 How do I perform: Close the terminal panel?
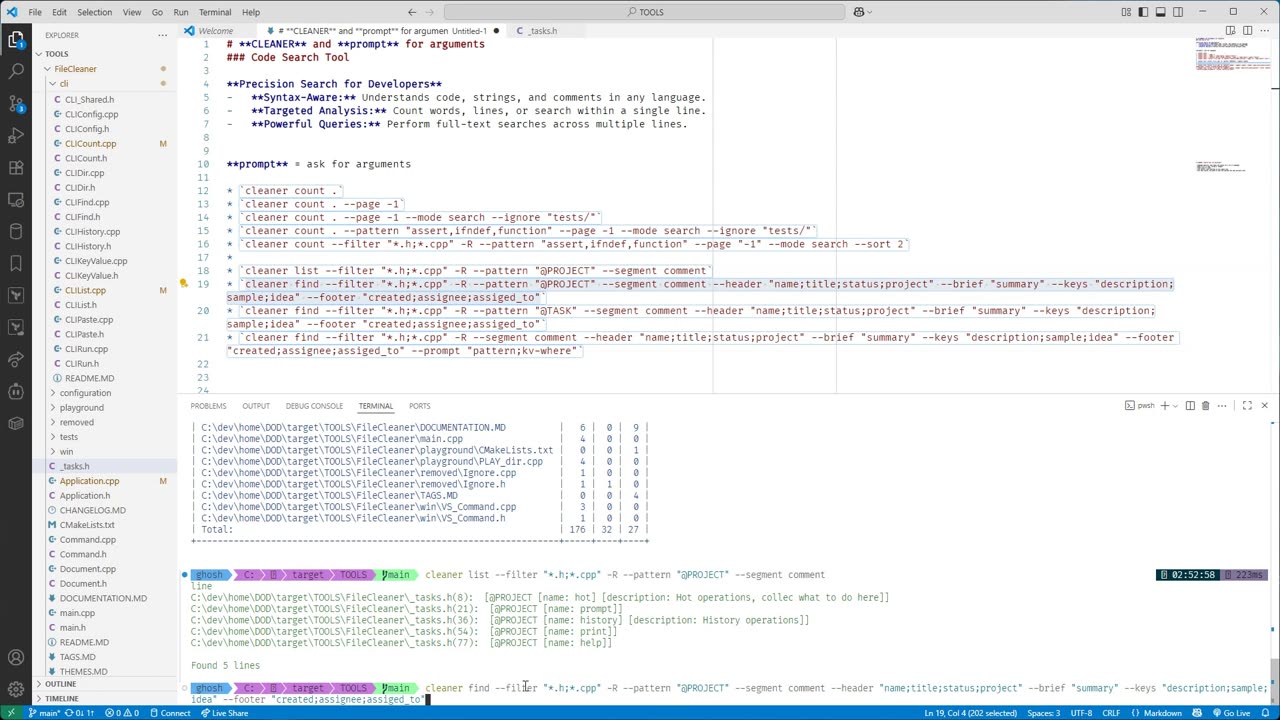(1264, 406)
